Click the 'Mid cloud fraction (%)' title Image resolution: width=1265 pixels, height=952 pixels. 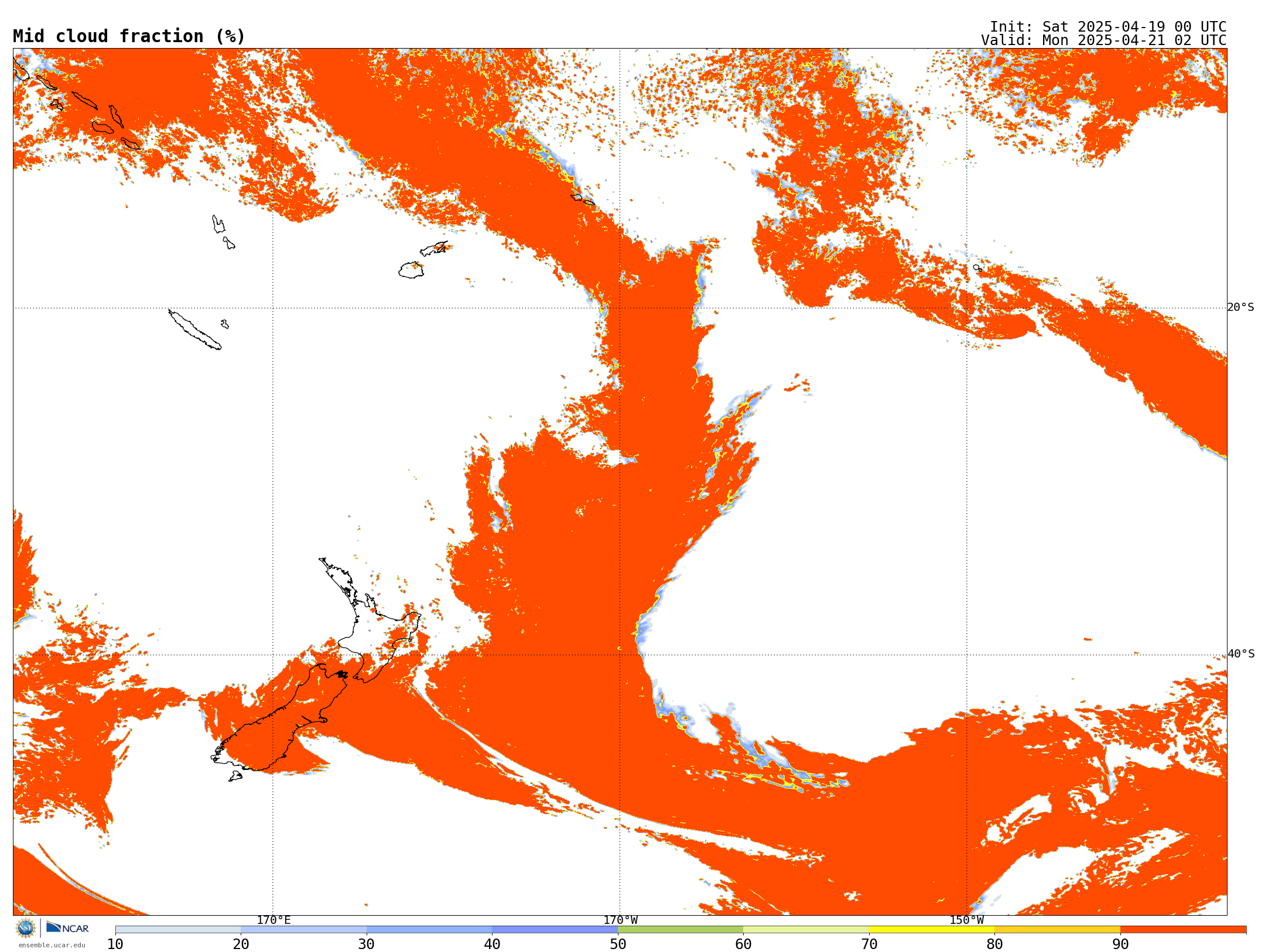pyautogui.click(x=129, y=36)
